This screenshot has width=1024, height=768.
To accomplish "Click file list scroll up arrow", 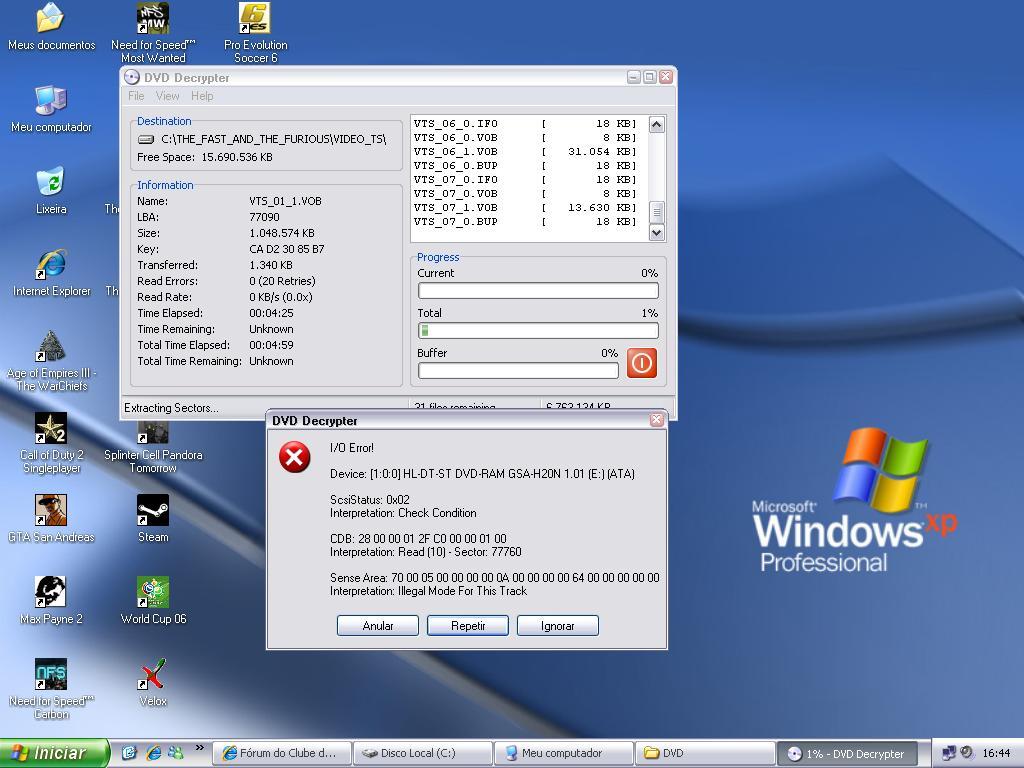I will [657, 124].
